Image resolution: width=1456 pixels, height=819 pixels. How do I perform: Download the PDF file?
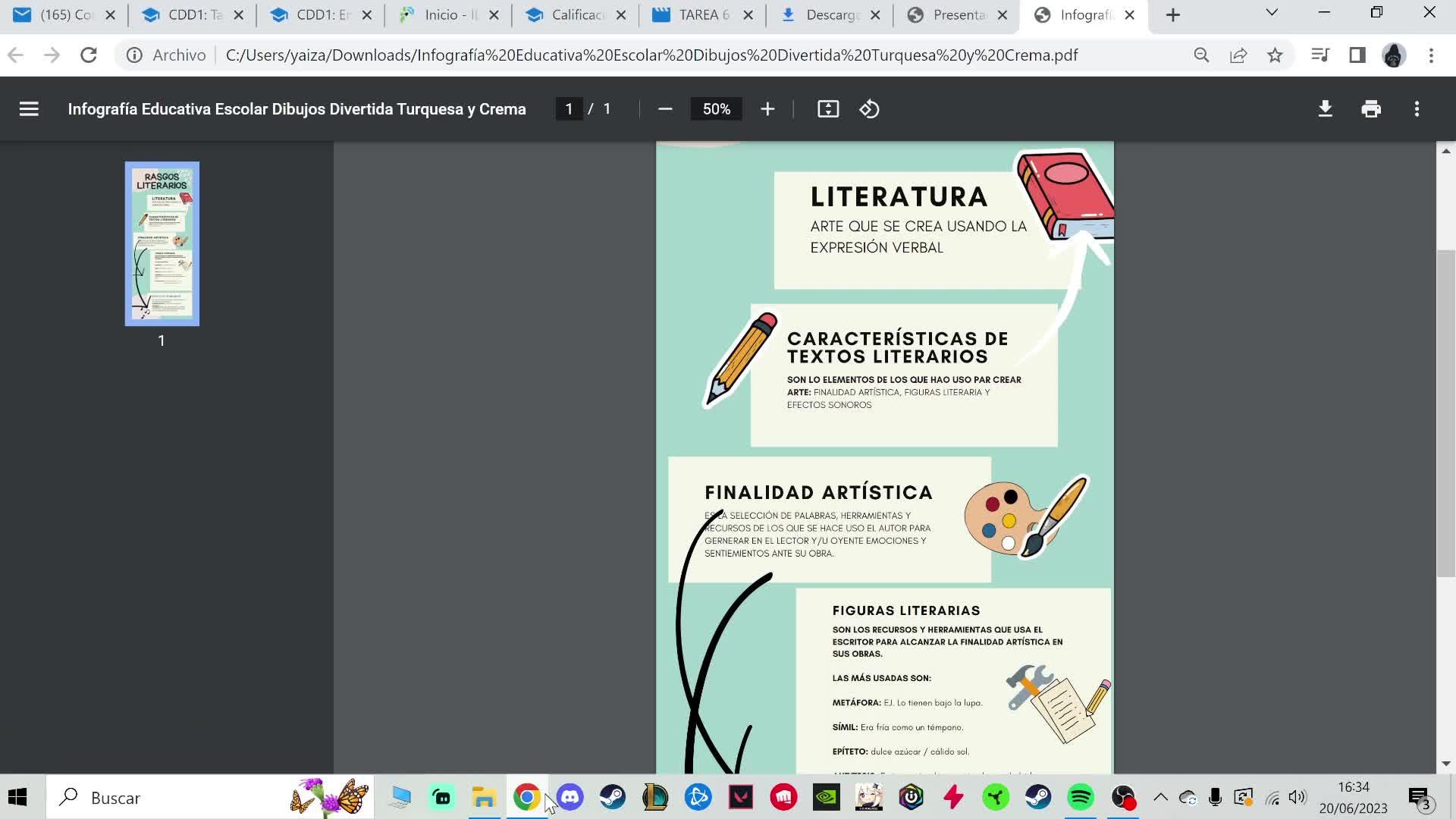[x=1325, y=109]
